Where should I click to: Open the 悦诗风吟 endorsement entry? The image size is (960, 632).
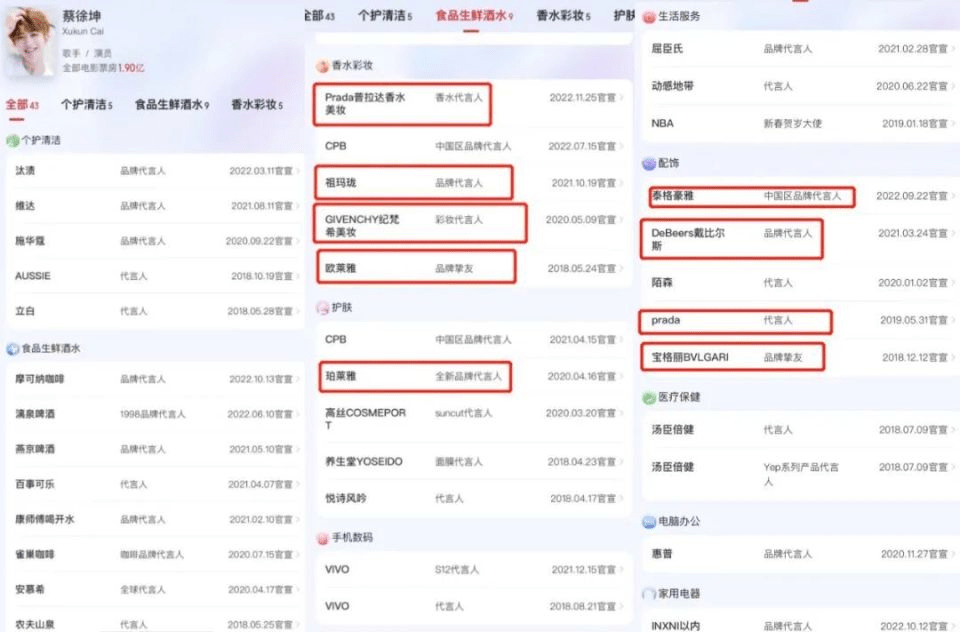pyautogui.click(x=474, y=498)
